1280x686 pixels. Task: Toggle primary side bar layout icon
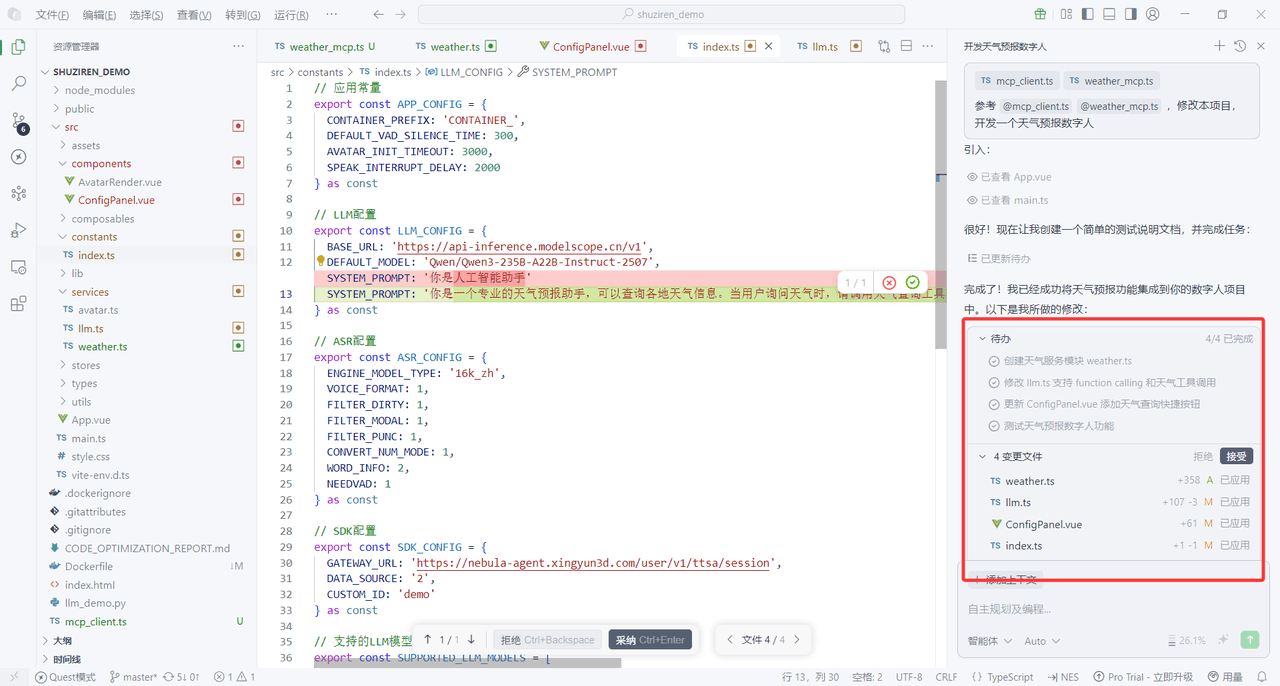1087,15
